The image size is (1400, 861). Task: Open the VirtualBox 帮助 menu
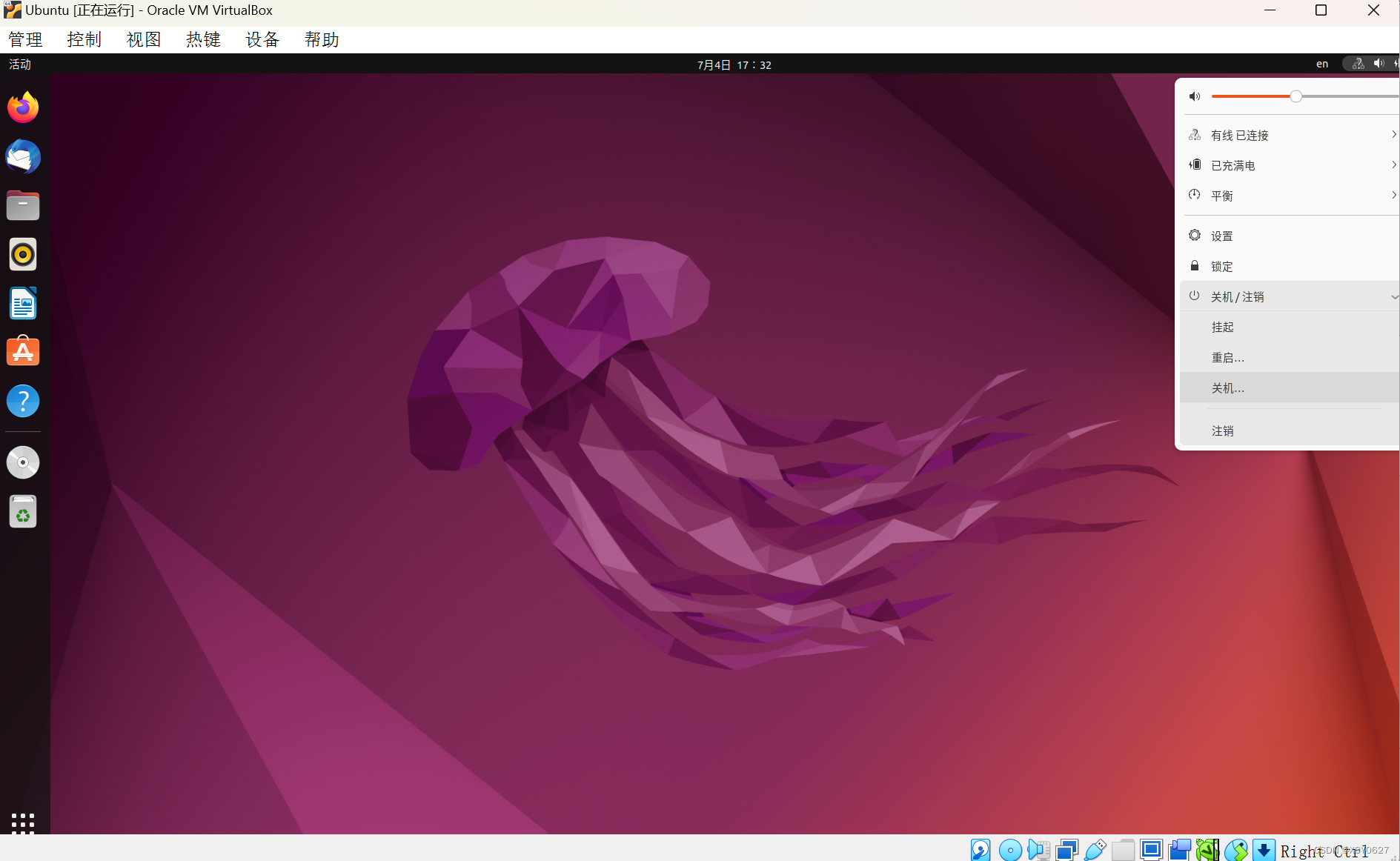322,39
